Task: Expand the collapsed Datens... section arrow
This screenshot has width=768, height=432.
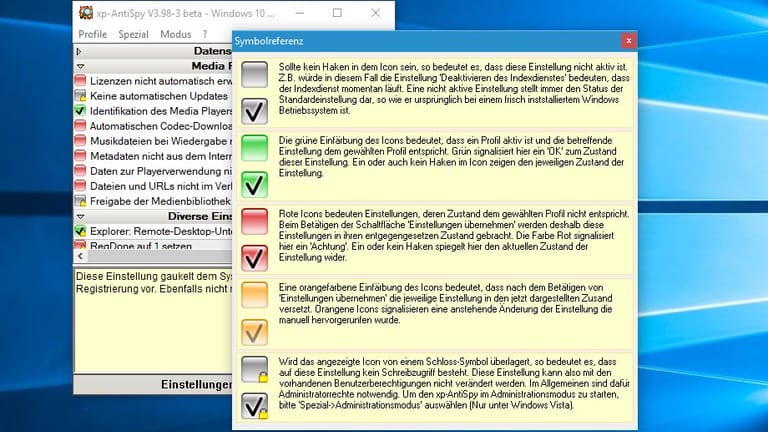Action: coord(79,51)
